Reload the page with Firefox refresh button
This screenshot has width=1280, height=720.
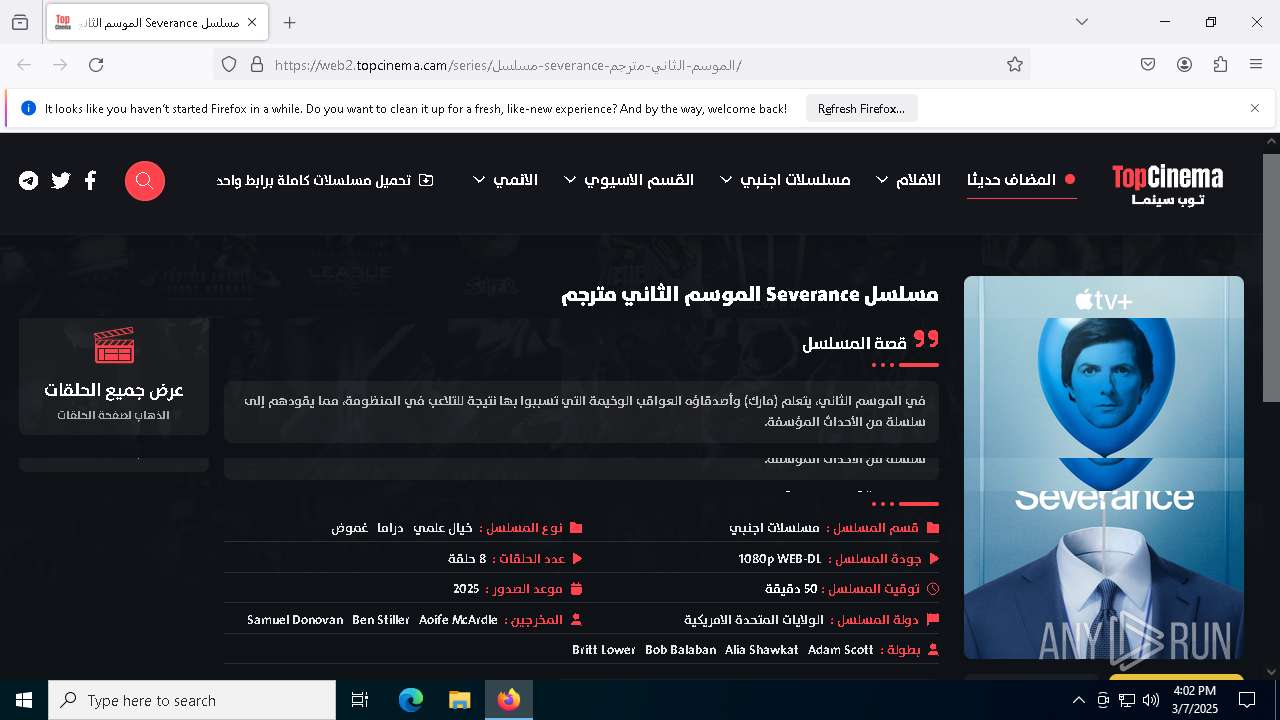pyautogui.click(x=96, y=65)
